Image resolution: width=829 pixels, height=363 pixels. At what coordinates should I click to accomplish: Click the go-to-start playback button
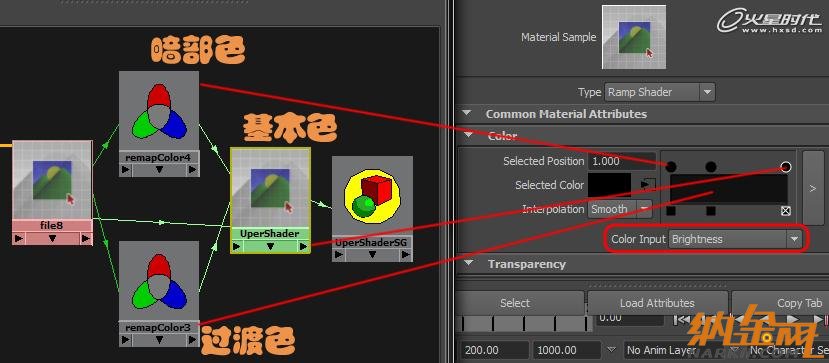682,319
